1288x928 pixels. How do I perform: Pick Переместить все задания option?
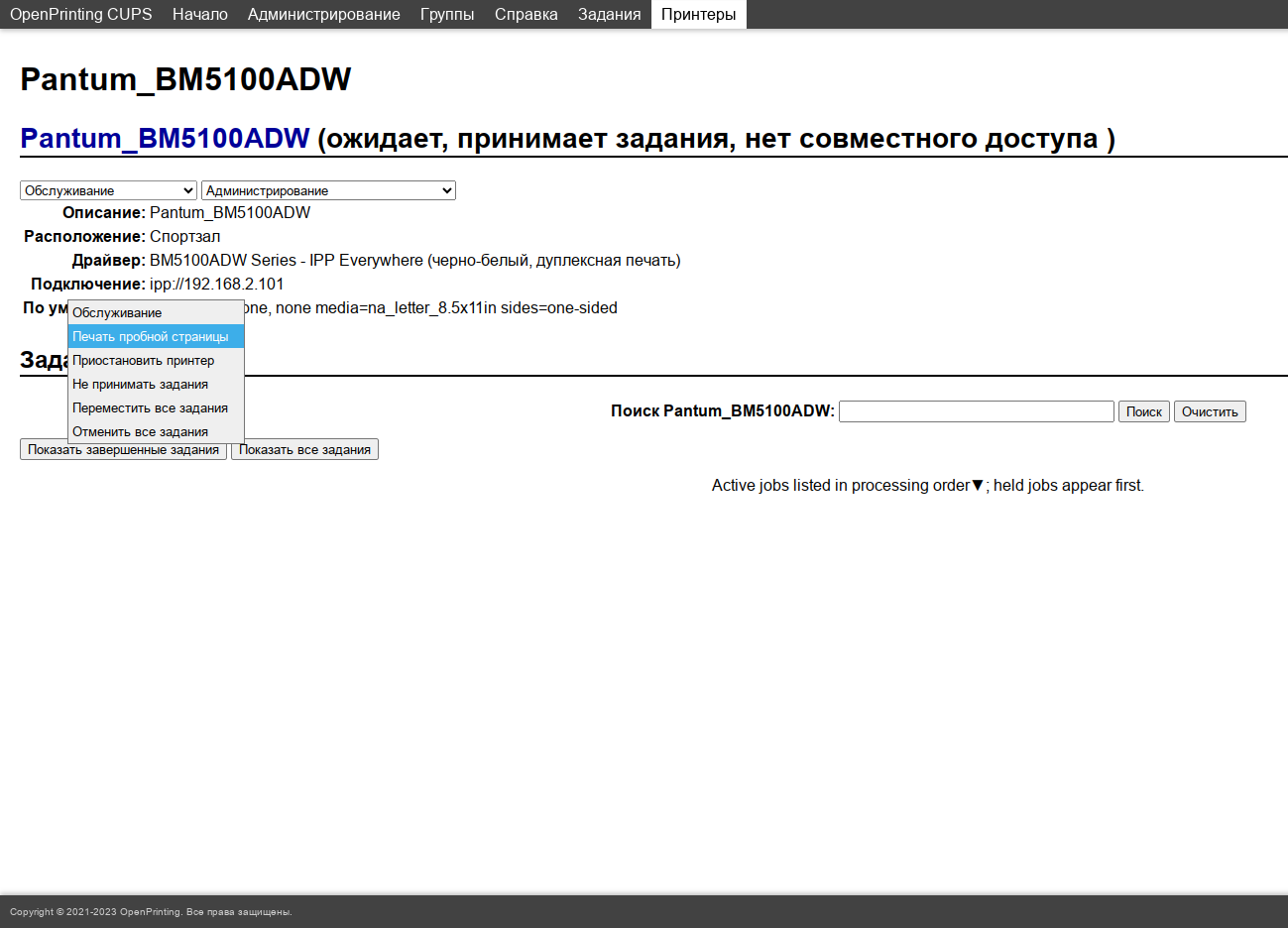coord(156,407)
